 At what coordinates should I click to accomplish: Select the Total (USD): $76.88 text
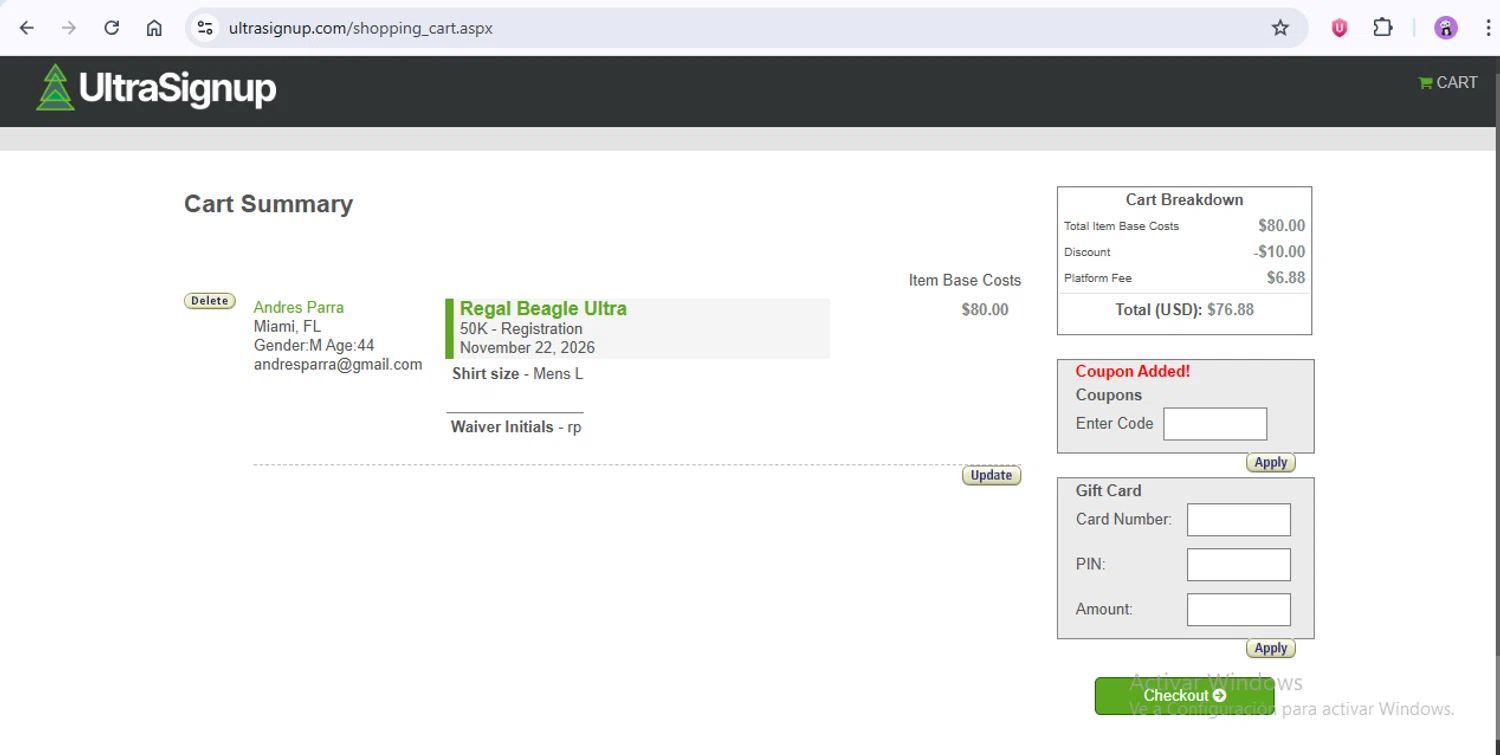click(1184, 310)
